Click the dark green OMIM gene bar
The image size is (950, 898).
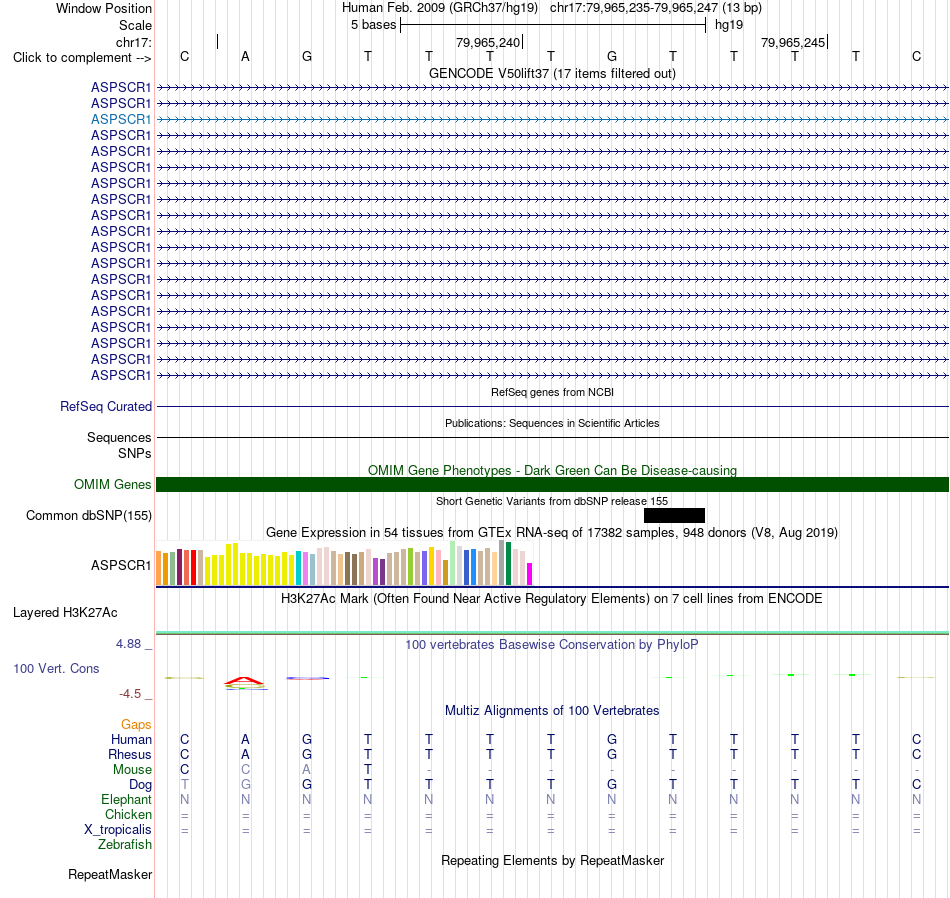(552, 484)
